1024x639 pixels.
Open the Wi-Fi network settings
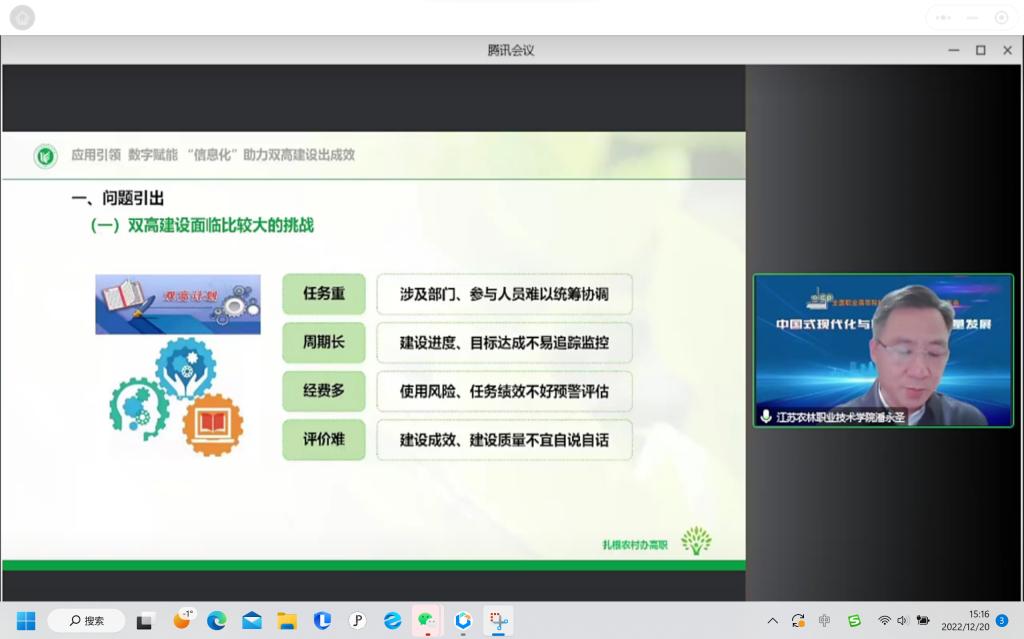(x=884, y=621)
